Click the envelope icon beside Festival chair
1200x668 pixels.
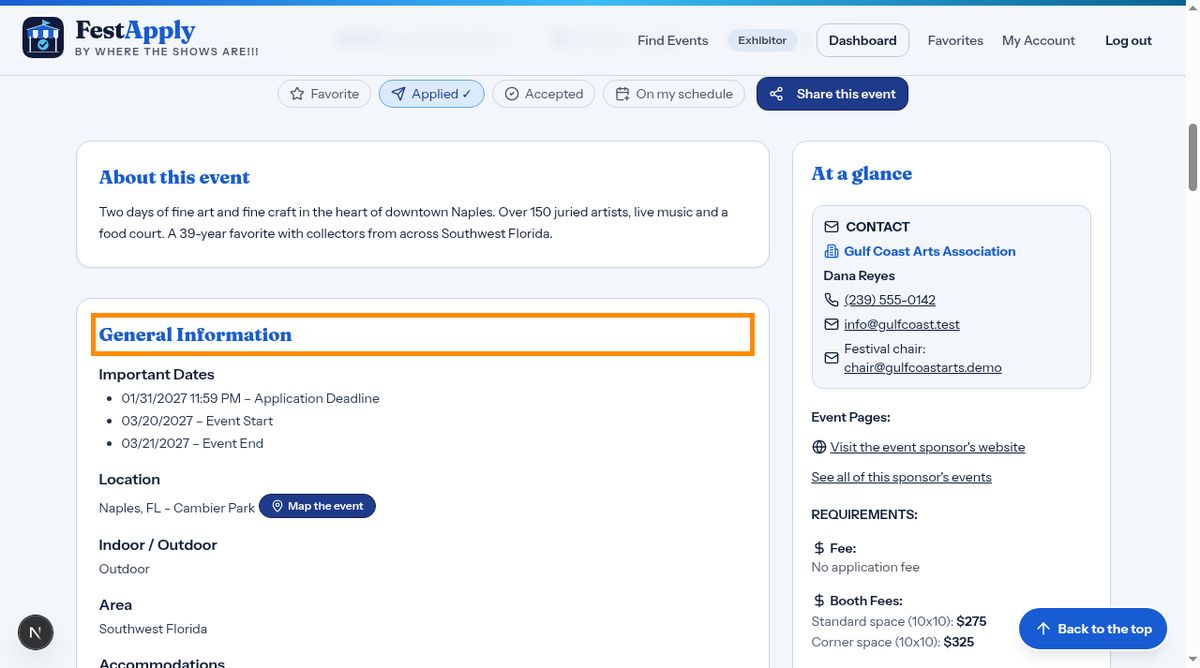tap(831, 358)
